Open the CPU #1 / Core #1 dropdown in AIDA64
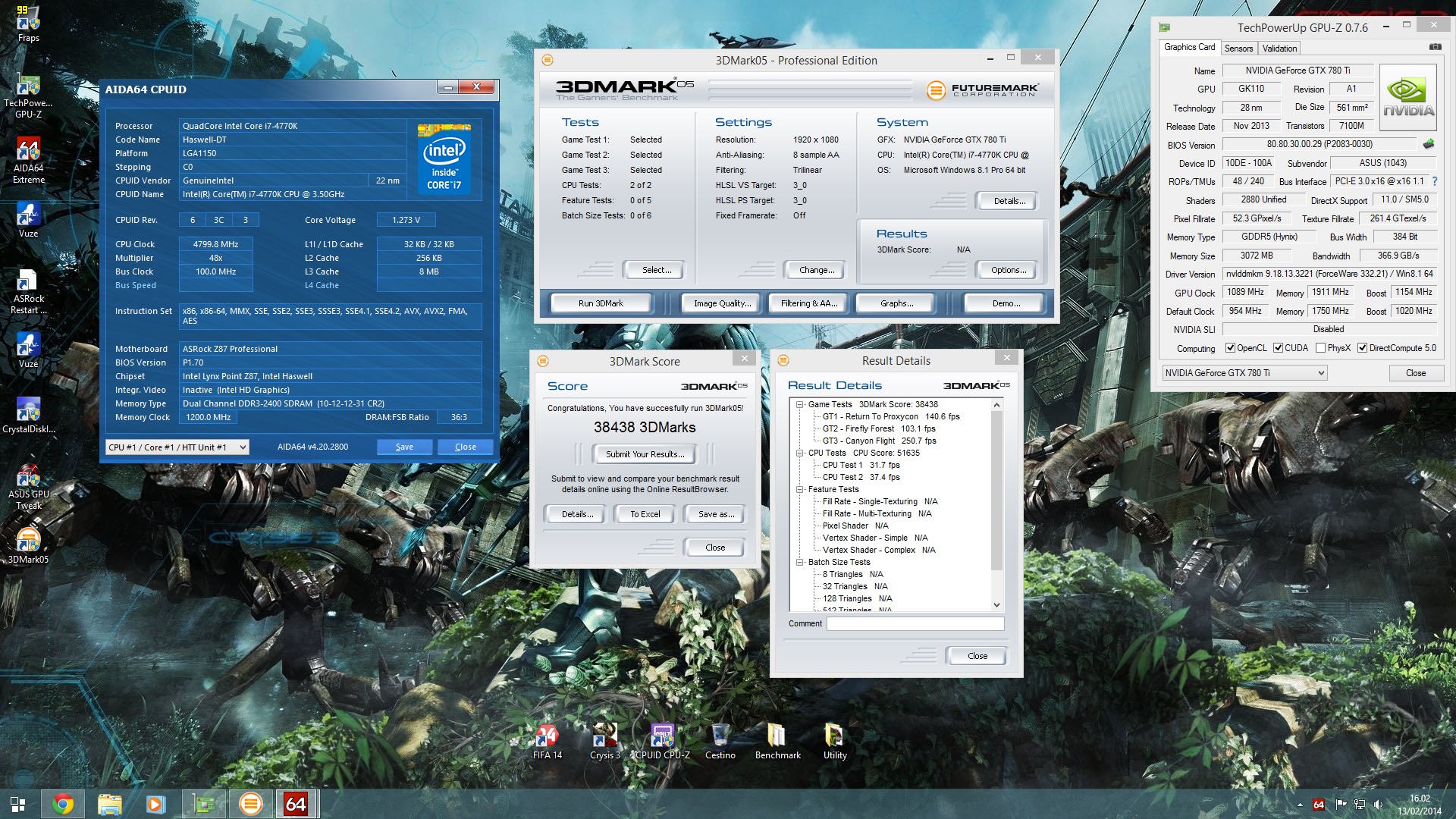The image size is (1456, 819). [177, 447]
